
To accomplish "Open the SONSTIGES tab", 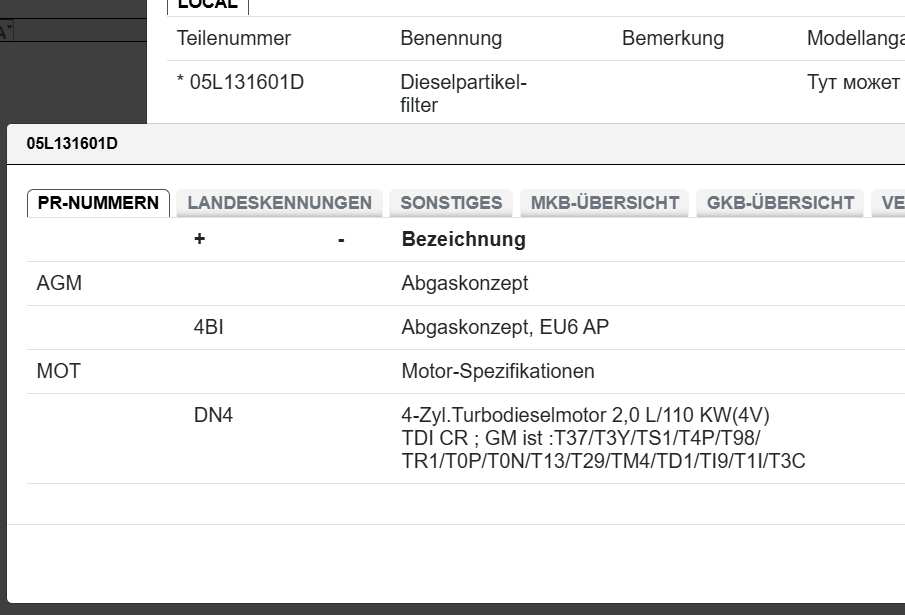I will [451, 203].
